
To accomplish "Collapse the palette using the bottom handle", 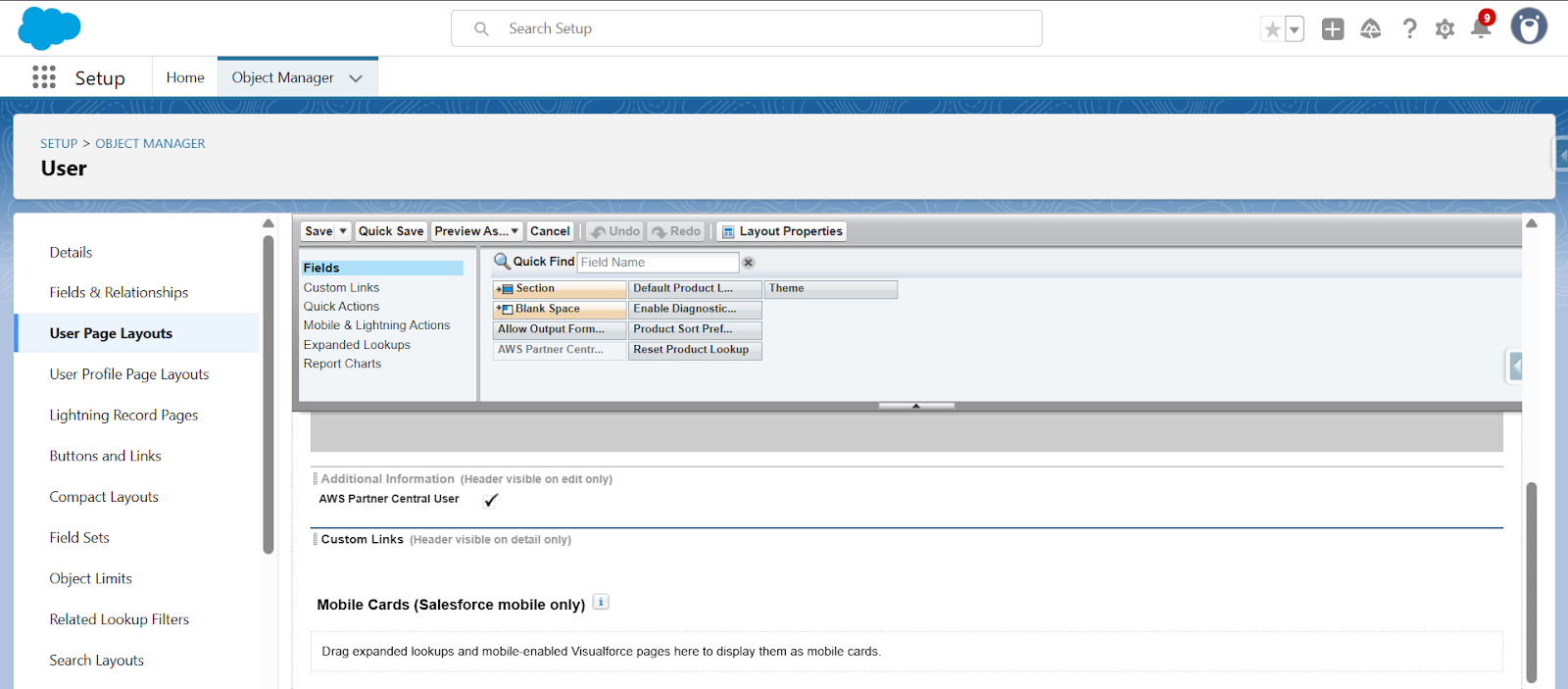I will point(916,406).
